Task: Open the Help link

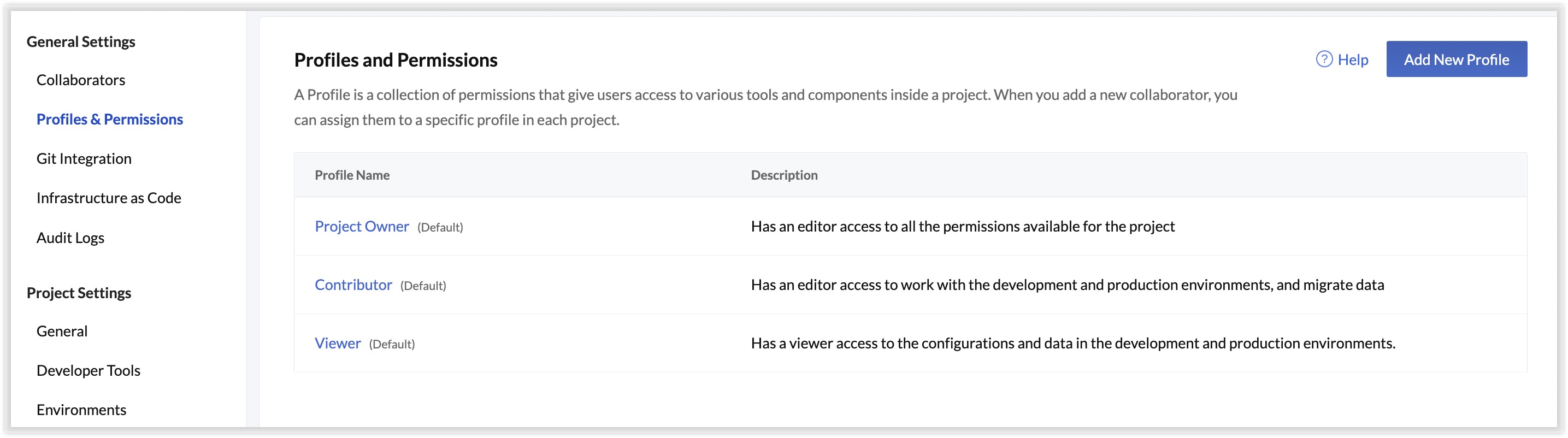Action: click(x=1353, y=60)
